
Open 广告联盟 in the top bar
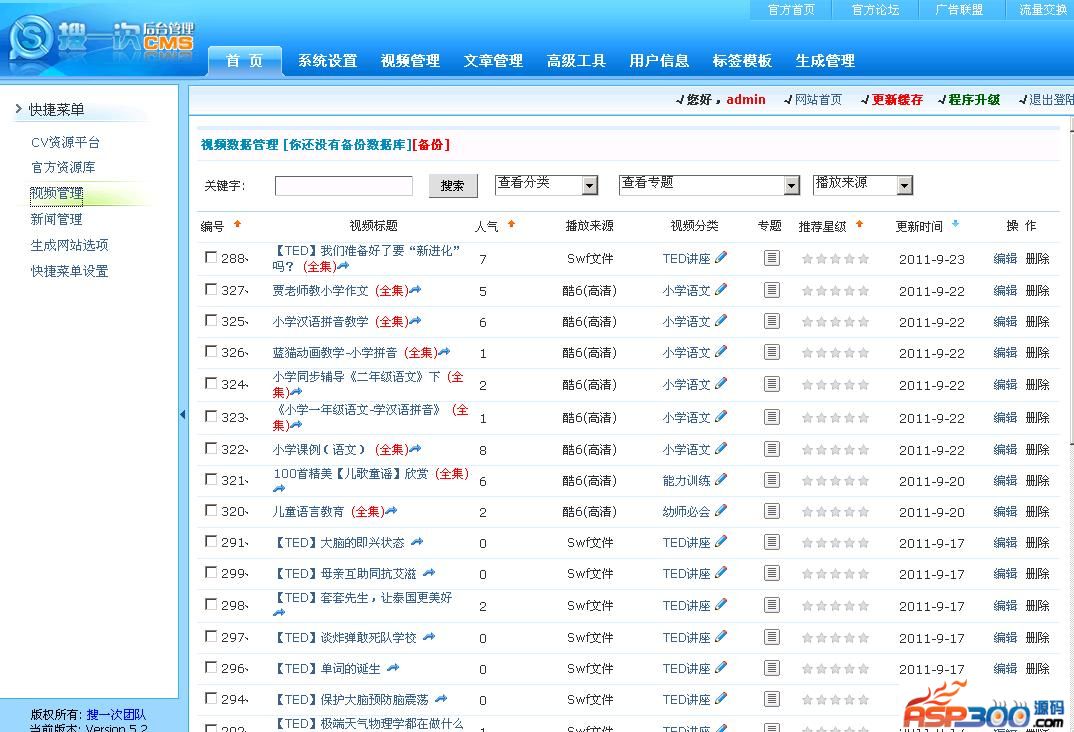pos(959,10)
